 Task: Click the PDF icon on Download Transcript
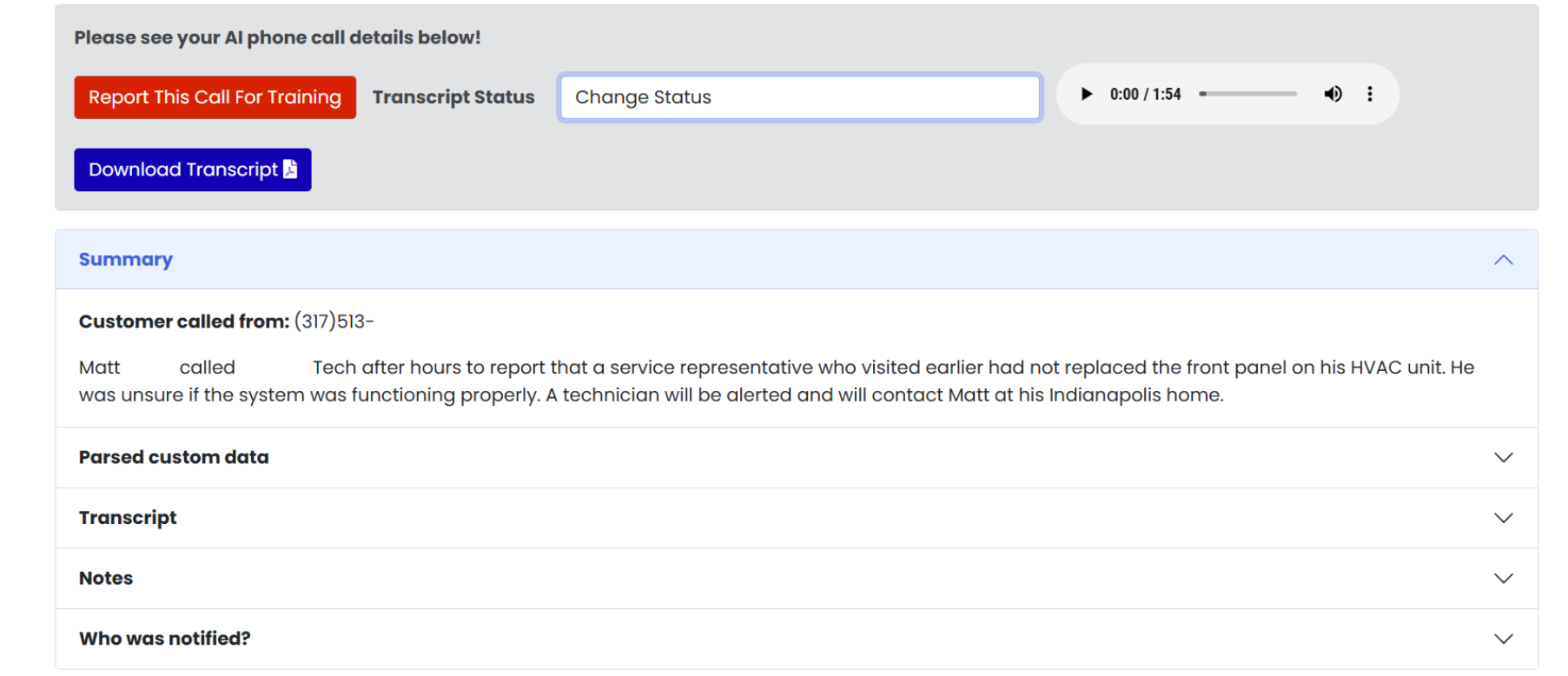click(290, 169)
